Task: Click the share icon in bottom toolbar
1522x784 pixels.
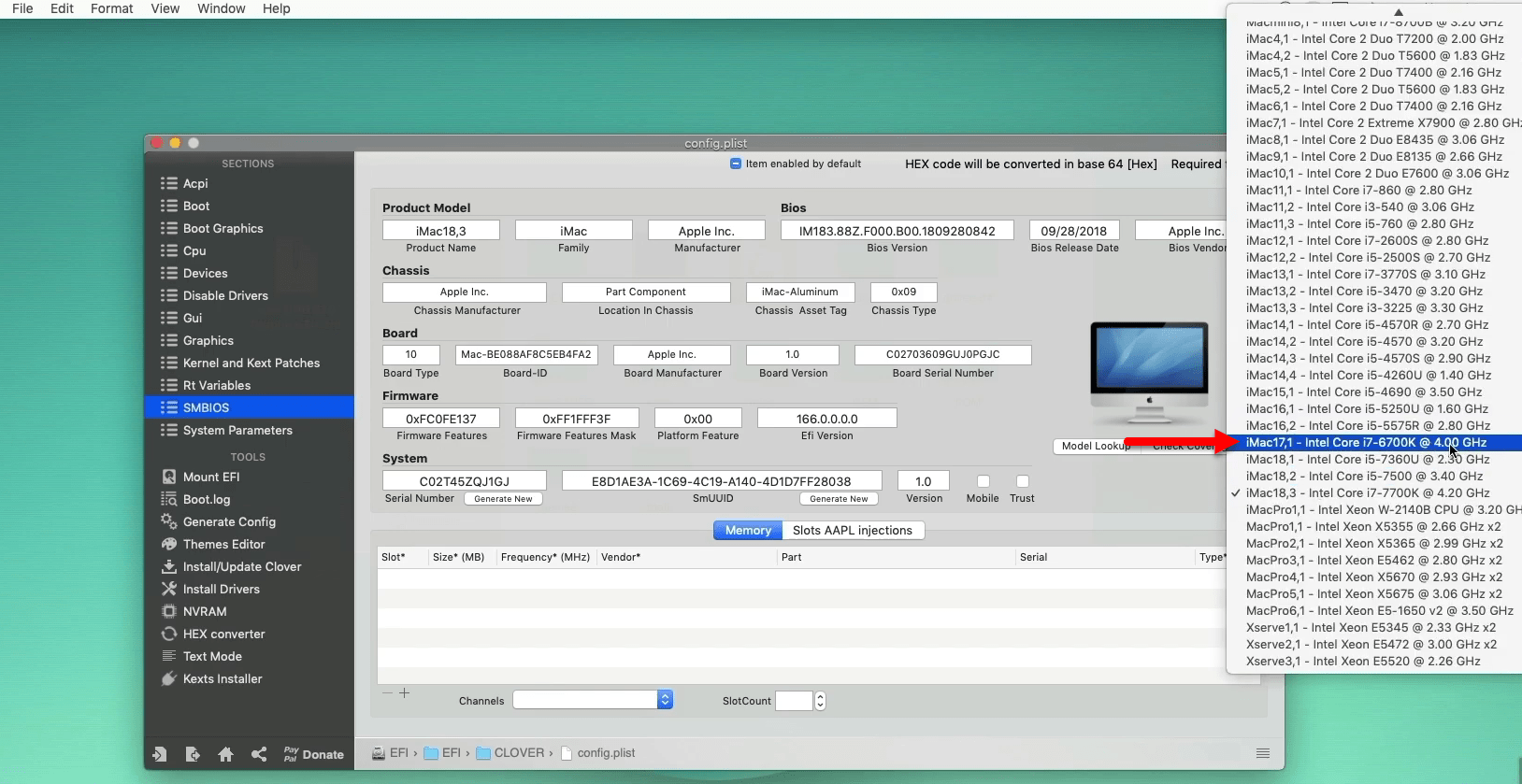Action: [259, 754]
